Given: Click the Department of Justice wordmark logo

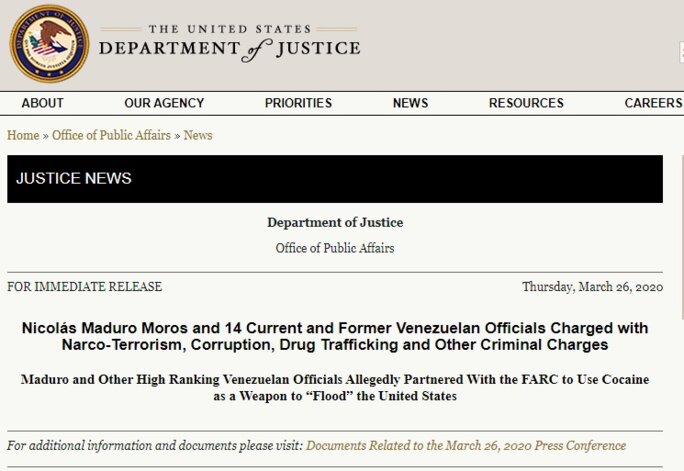Looking at the screenshot, I should click(229, 44).
